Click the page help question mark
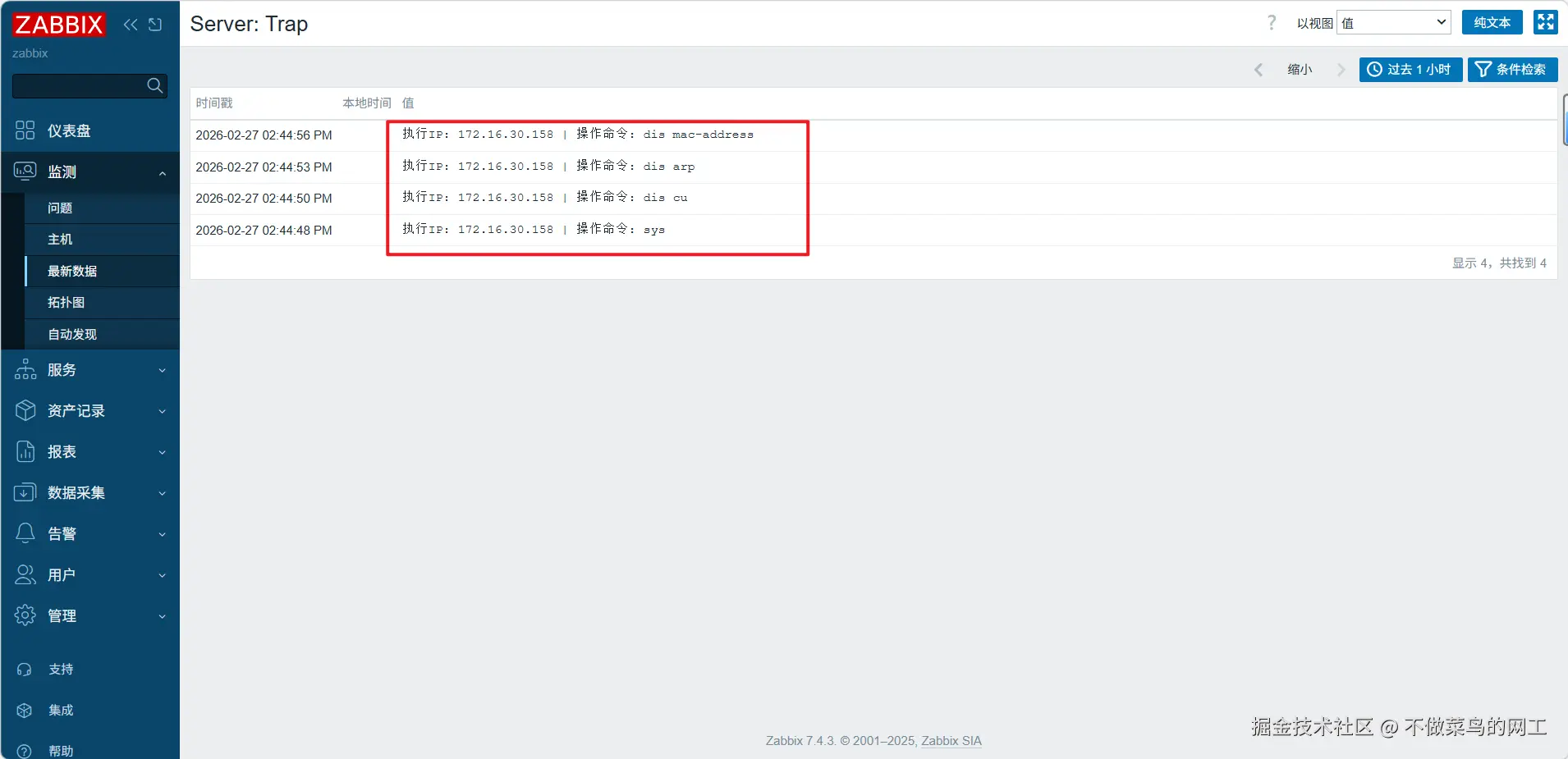Screen dimensions: 1568x759 tap(1272, 23)
